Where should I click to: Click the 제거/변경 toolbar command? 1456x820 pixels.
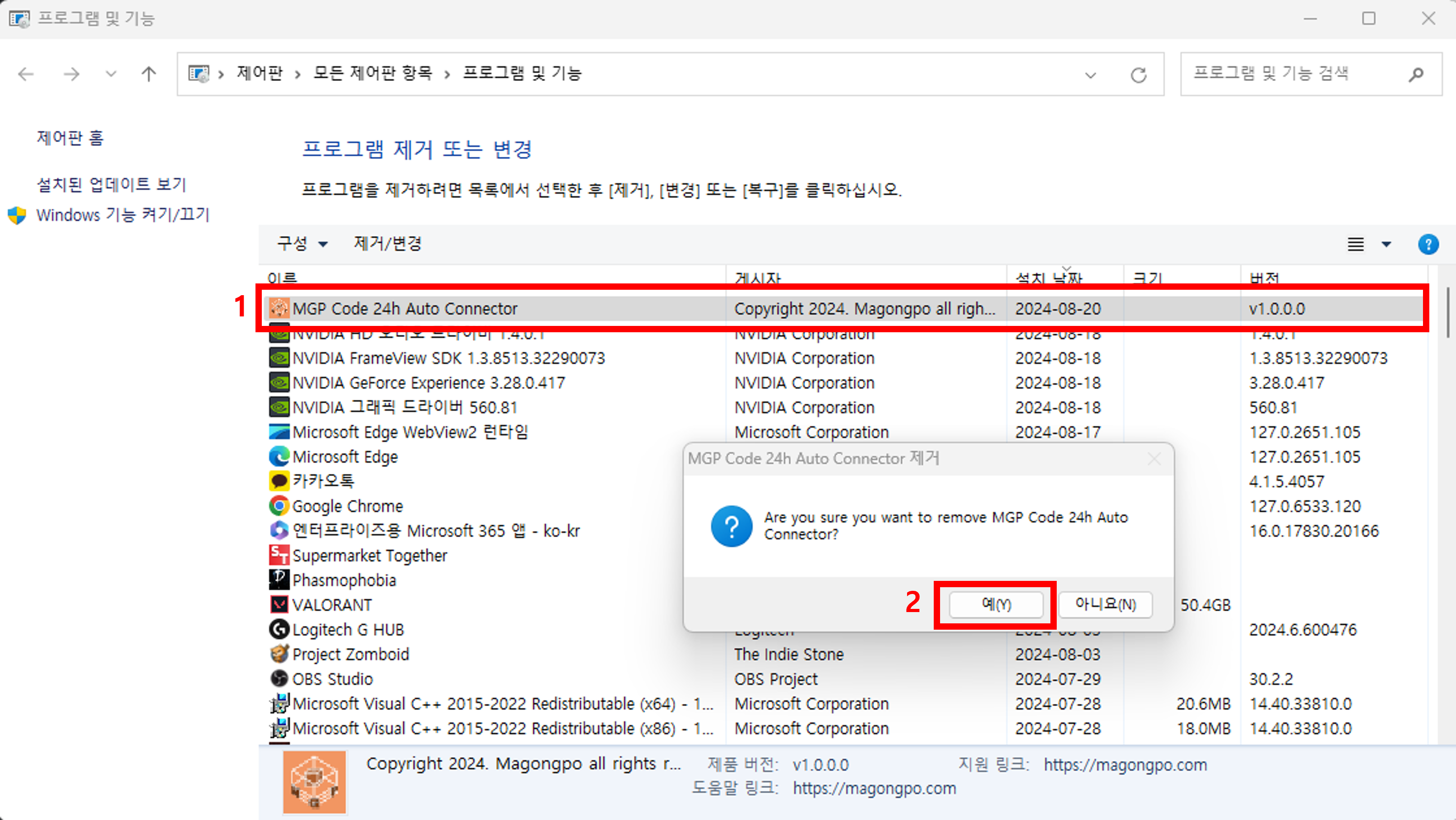point(388,244)
